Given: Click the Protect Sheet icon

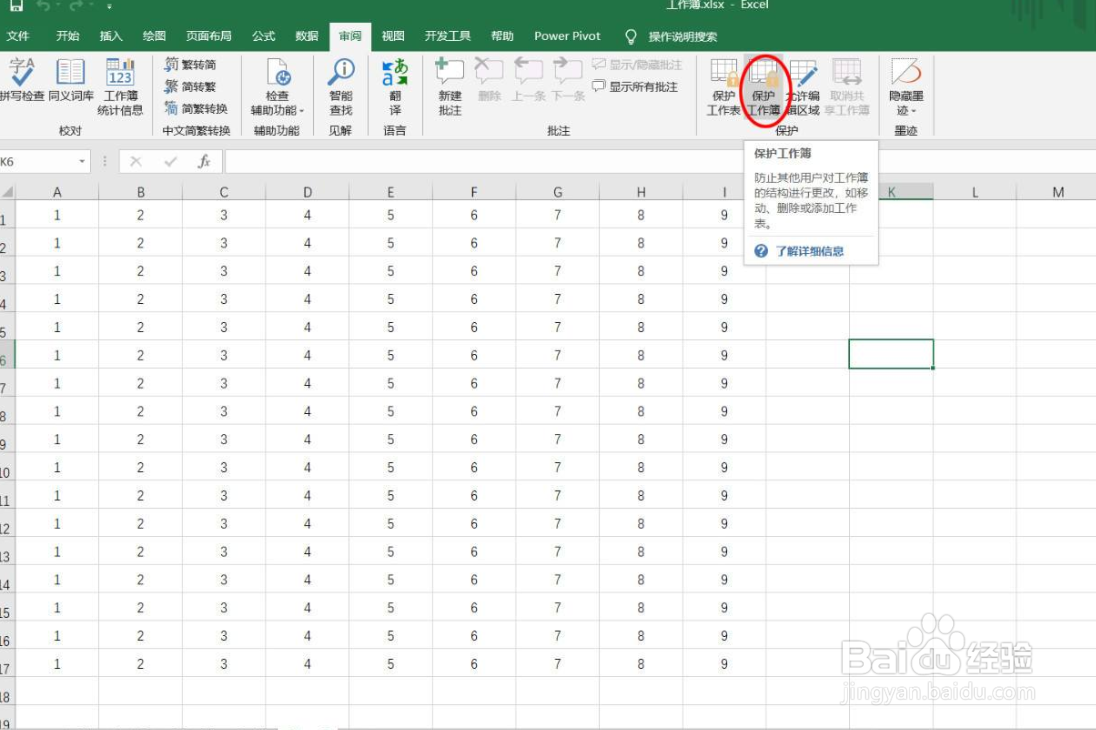Looking at the screenshot, I should [723, 72].
